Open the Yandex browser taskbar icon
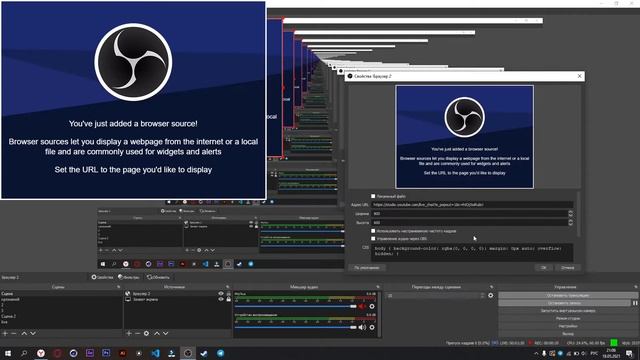Image resolution: width=640 pixels, height=360 pixels. tap(41, 353)
